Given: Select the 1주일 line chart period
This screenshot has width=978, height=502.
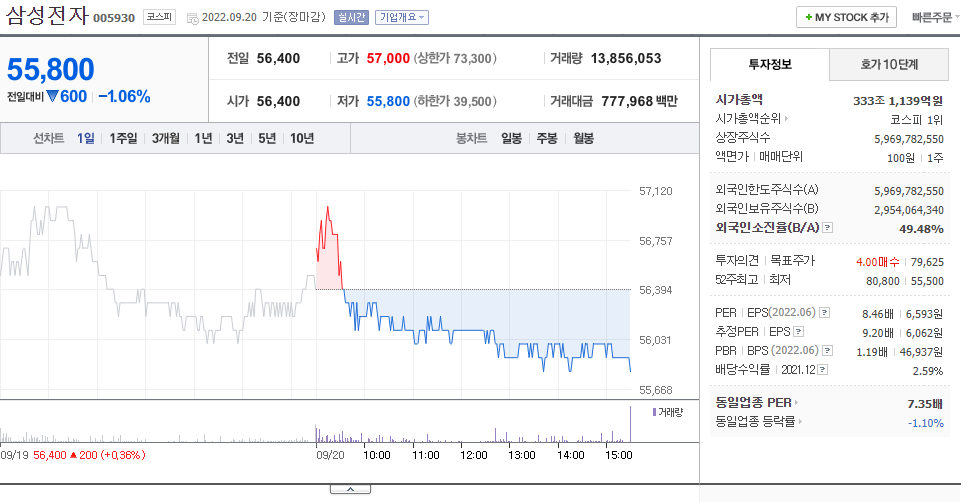Looking at the screenshot, I should (123, 138).
